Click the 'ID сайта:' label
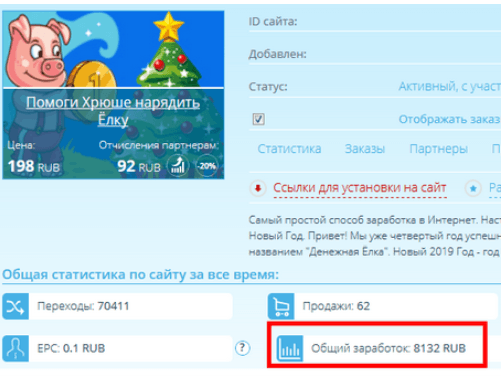Viewport: 503px width, 376px height. (273, 22)
